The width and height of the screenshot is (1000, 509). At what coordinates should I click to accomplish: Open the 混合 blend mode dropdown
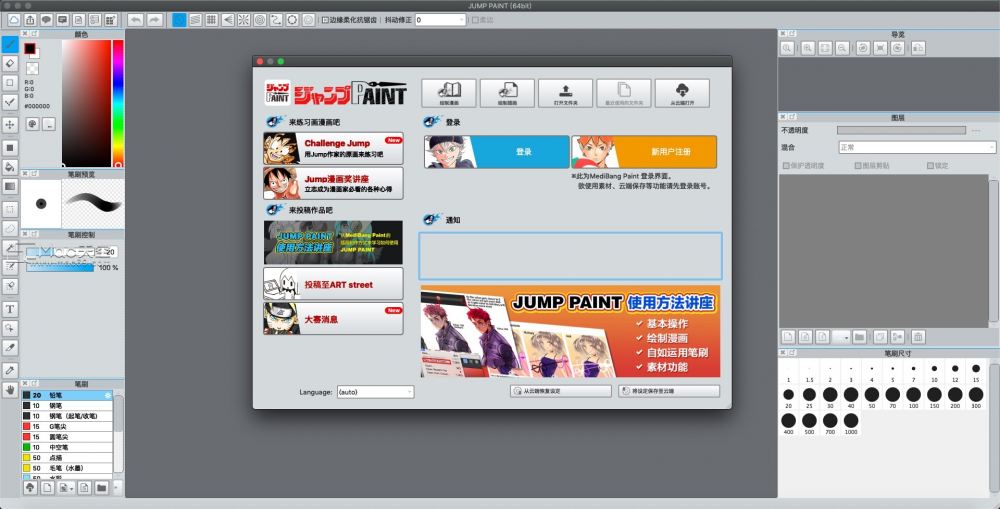[x=916, y=147]
